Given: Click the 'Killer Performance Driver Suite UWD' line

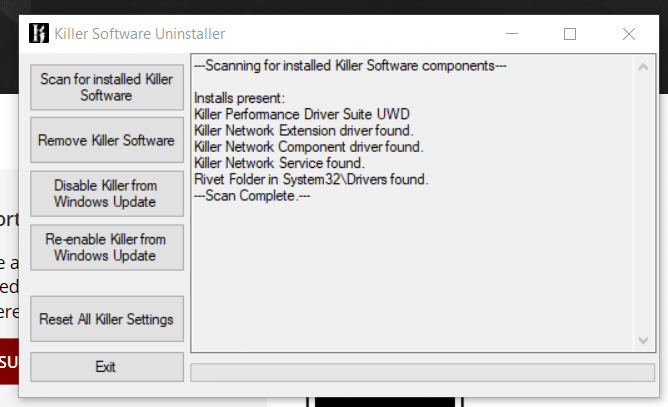Looking at the screenshot, I should pos(302,114).
